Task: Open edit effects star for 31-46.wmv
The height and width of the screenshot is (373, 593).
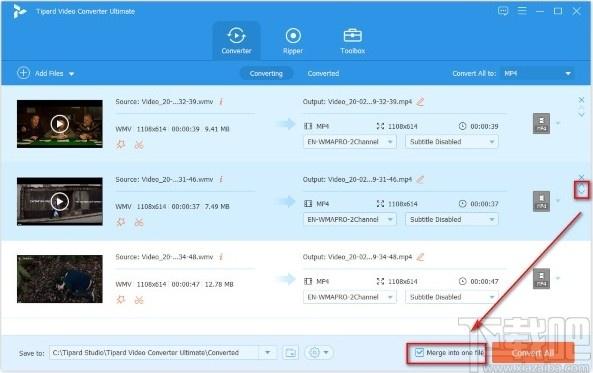Action: (x=121, y=222)
